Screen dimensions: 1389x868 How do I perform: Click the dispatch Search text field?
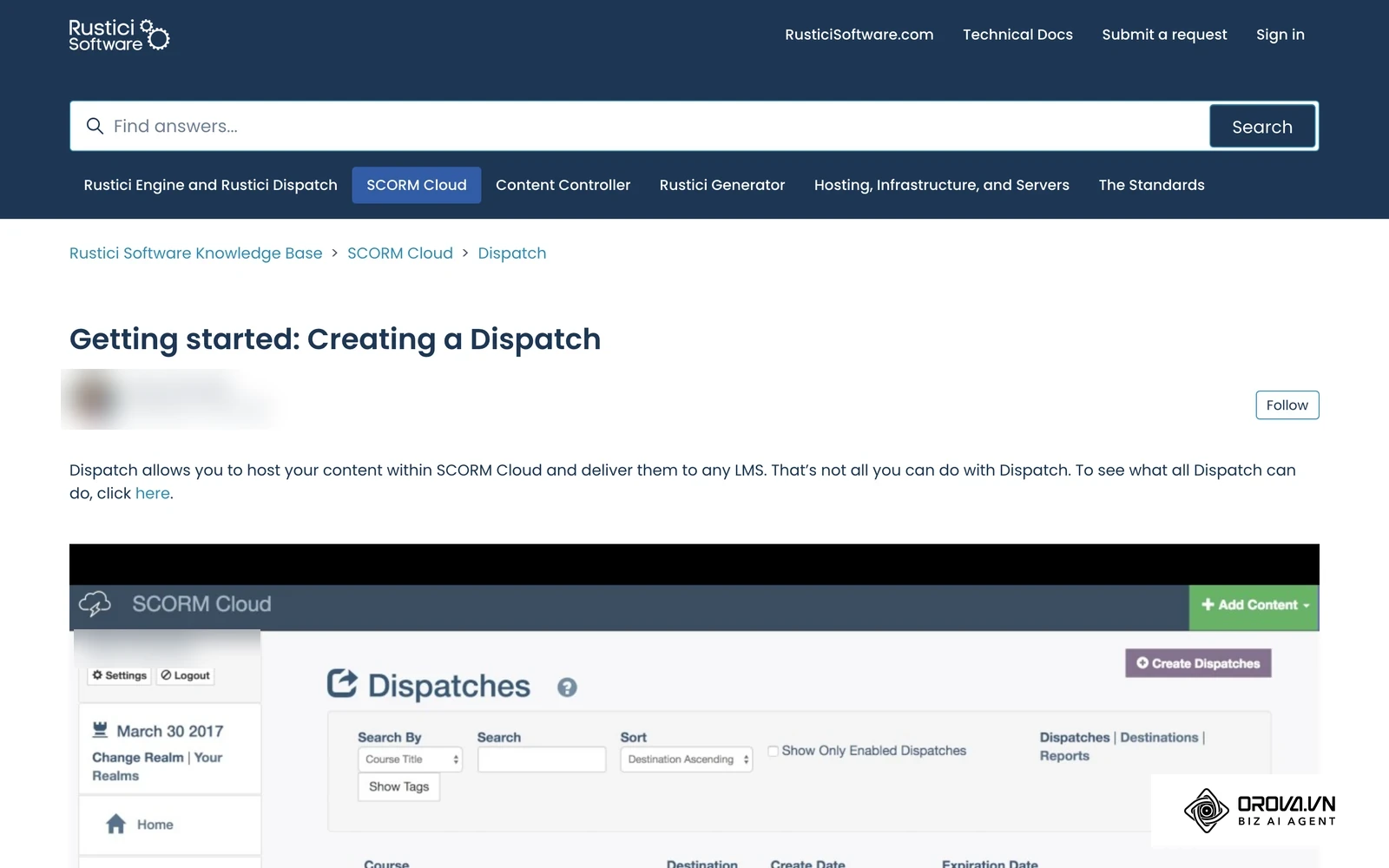pyautogui.click(x=542, y=759)
